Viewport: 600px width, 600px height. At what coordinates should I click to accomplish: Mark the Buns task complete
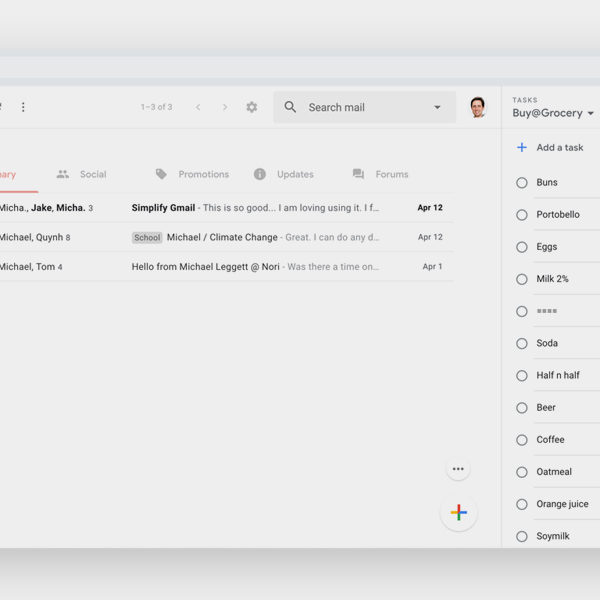pos(521,182)
